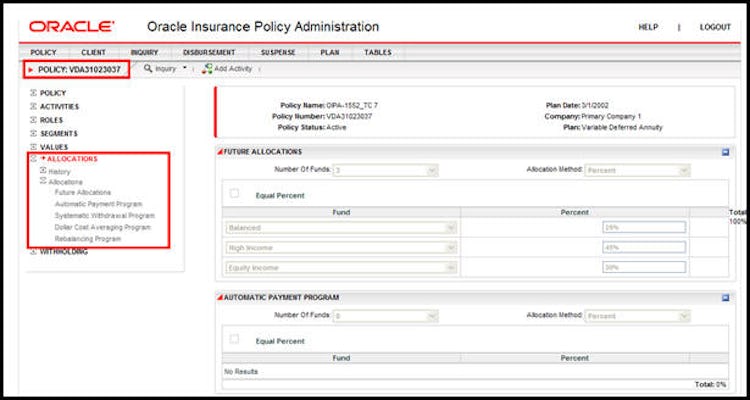Expand the ROLES tree node
This screenshot has height=400, width=750.
pos(33,120)
